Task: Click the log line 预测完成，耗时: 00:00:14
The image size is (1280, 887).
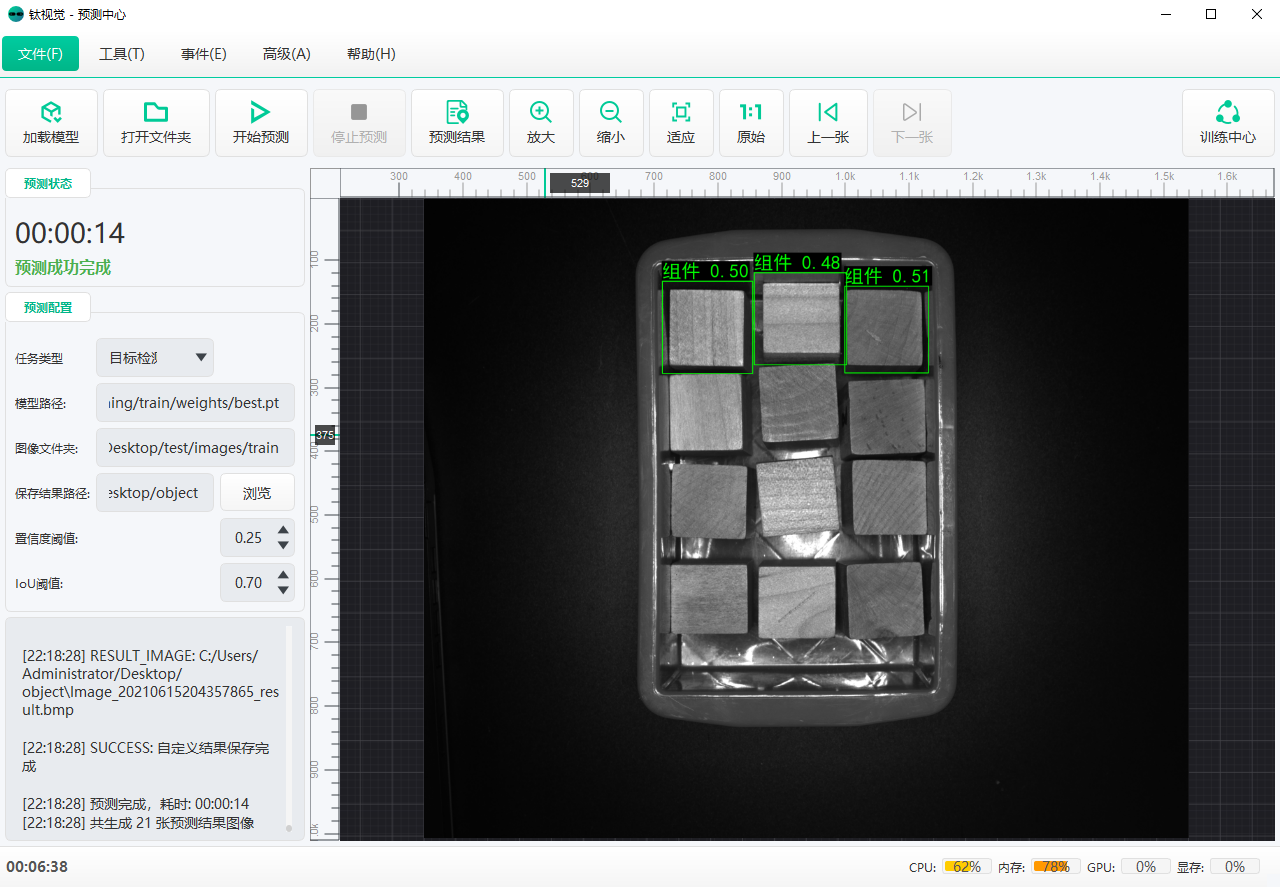Action: click(136, 804)
